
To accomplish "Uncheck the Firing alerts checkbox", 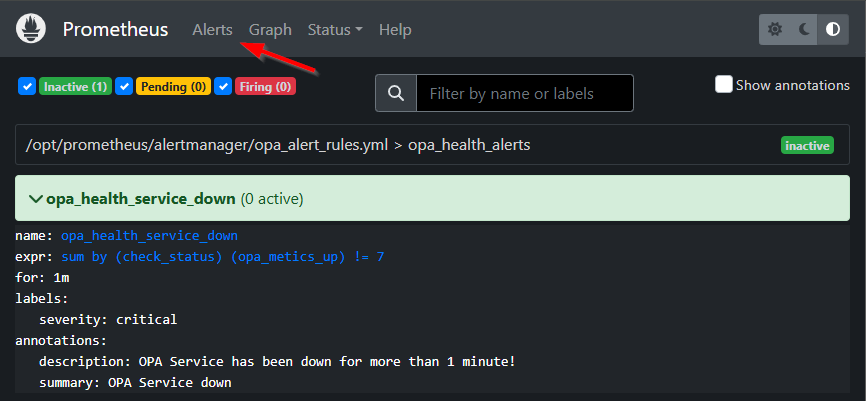I will [x=223, y=86].
